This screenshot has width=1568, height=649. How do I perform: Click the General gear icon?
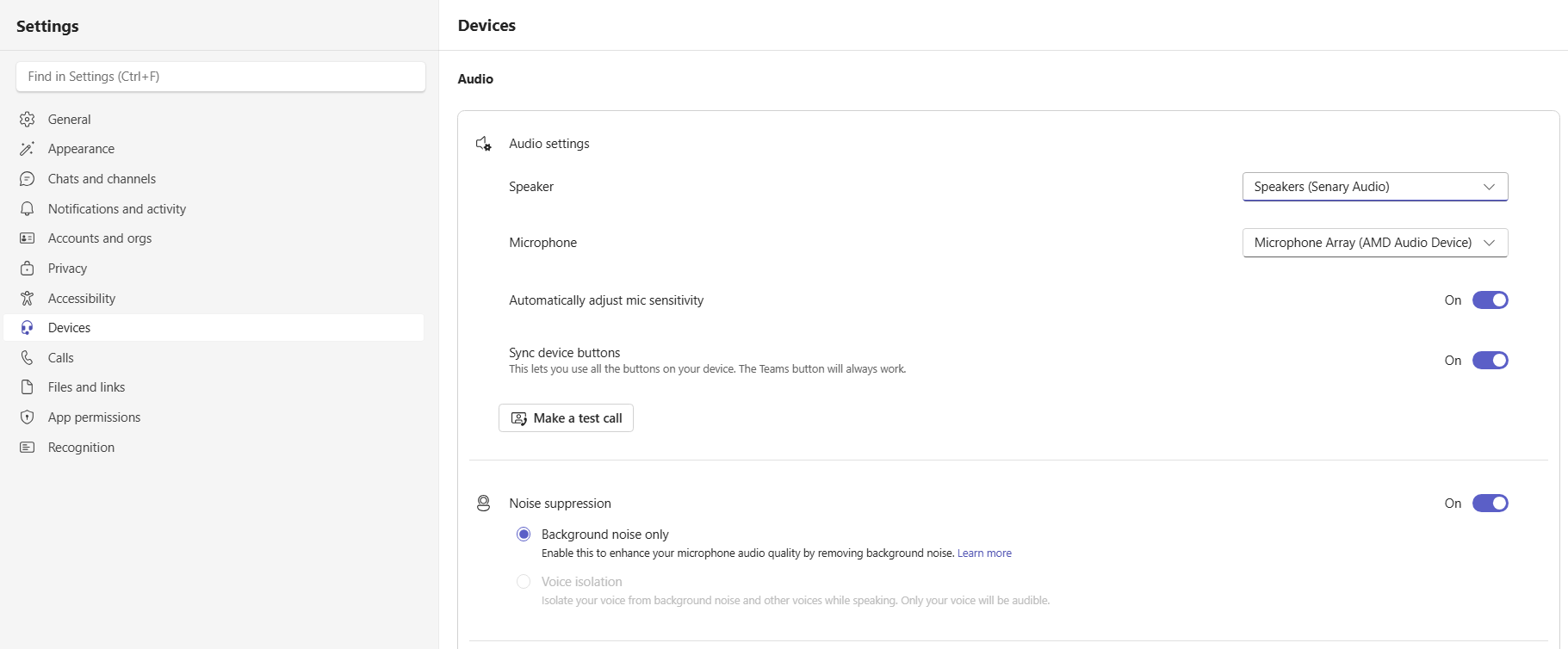coord(28,120)
